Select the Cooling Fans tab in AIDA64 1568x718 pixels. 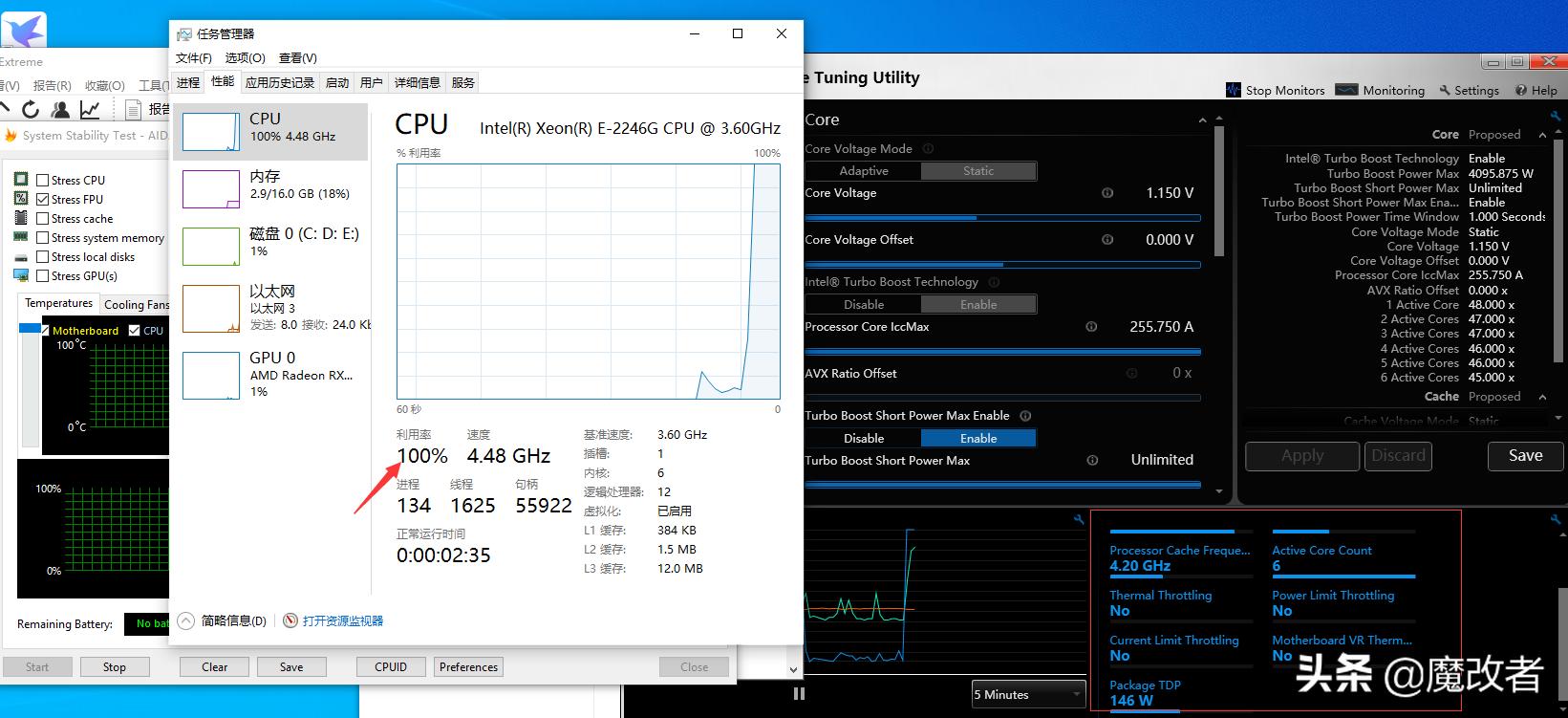[136, 305]
